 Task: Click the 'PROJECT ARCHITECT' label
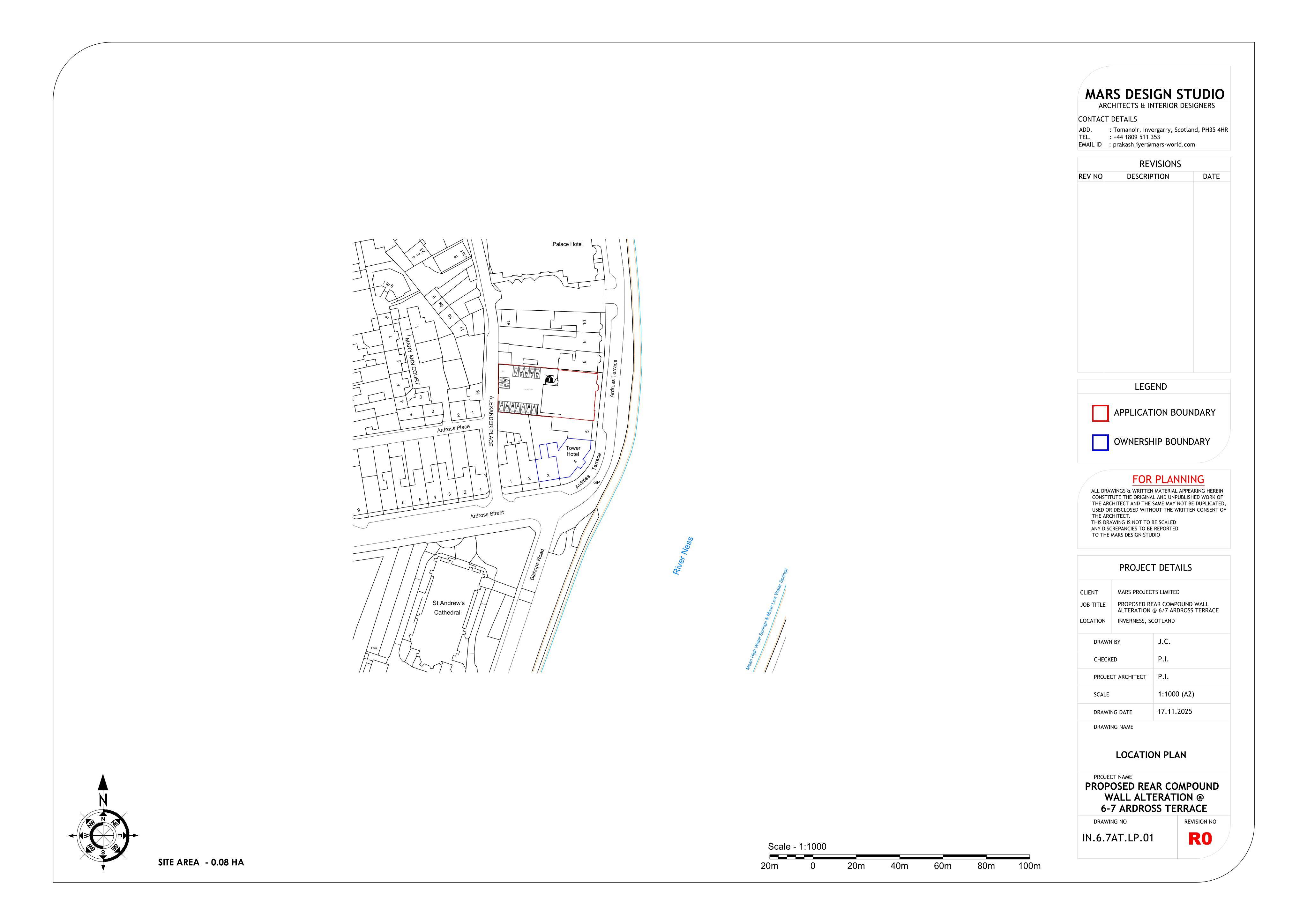pyautogui.click(x=1120, y=677)
